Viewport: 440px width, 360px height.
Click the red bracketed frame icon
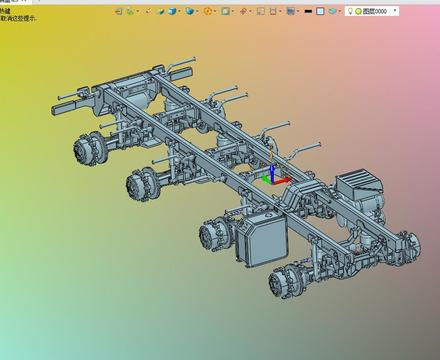(x=273, y=12)
